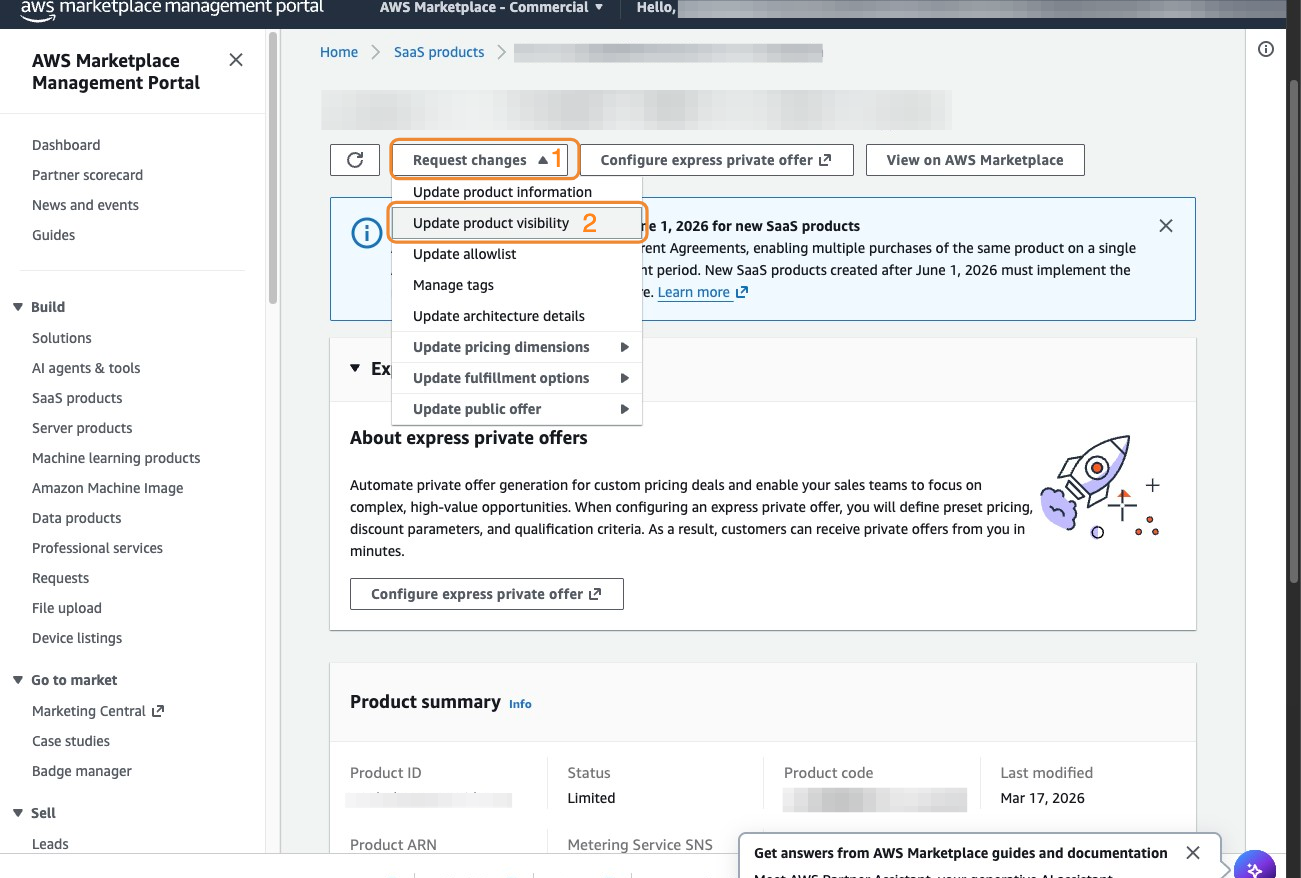Click the refresh icon button

[355, 160]
